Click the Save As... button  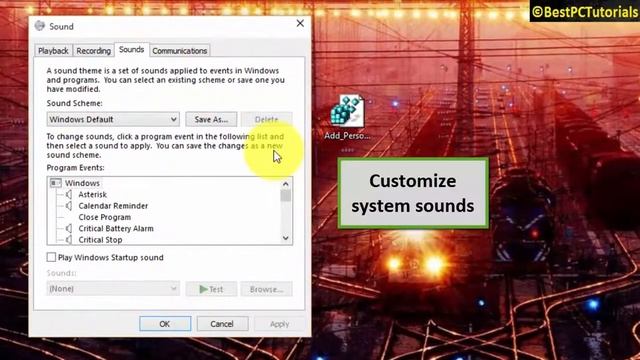211,119
